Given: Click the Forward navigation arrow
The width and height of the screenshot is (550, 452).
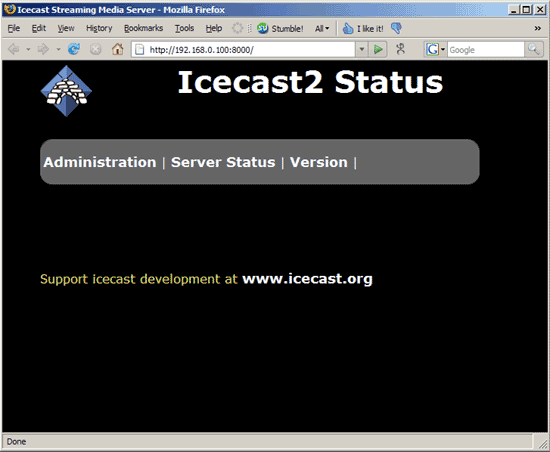Looking at the screenshot, I should point(43,49).
